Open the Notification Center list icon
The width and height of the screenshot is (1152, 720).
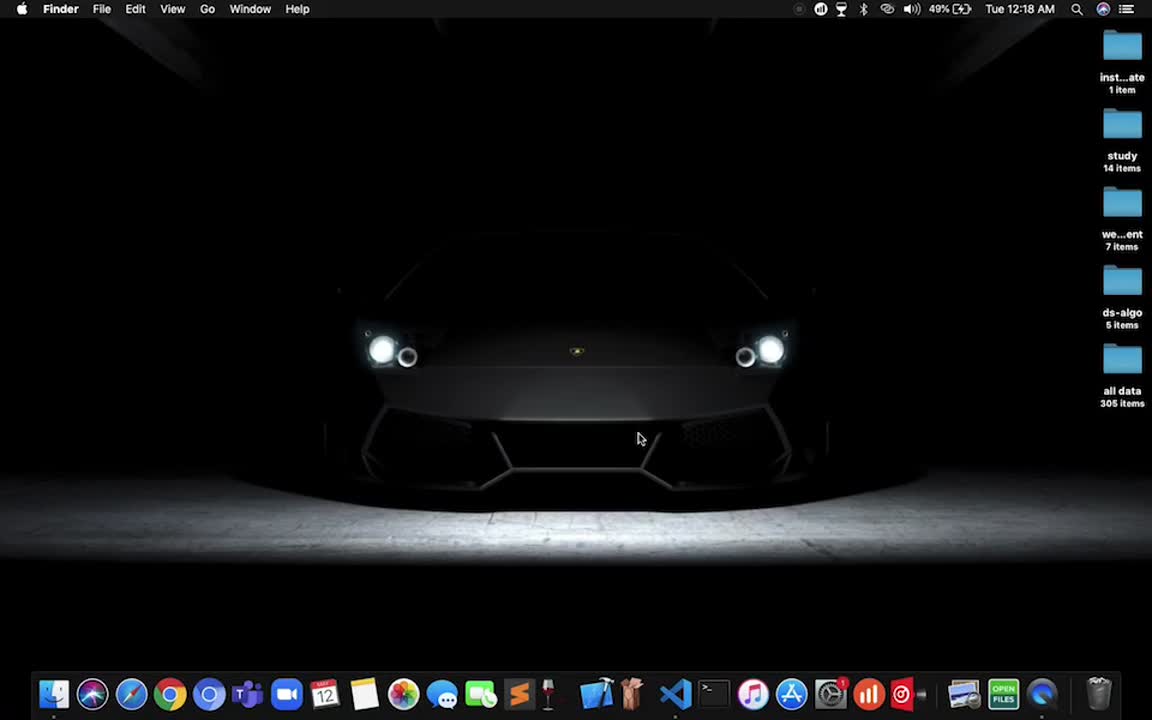point(1126,9)
